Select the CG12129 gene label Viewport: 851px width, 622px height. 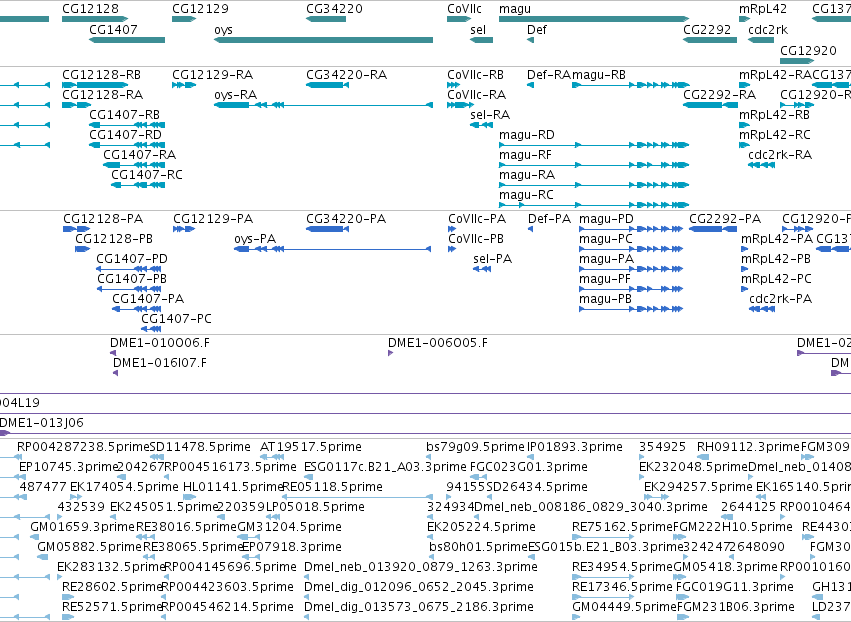click(x=200, y=9)
